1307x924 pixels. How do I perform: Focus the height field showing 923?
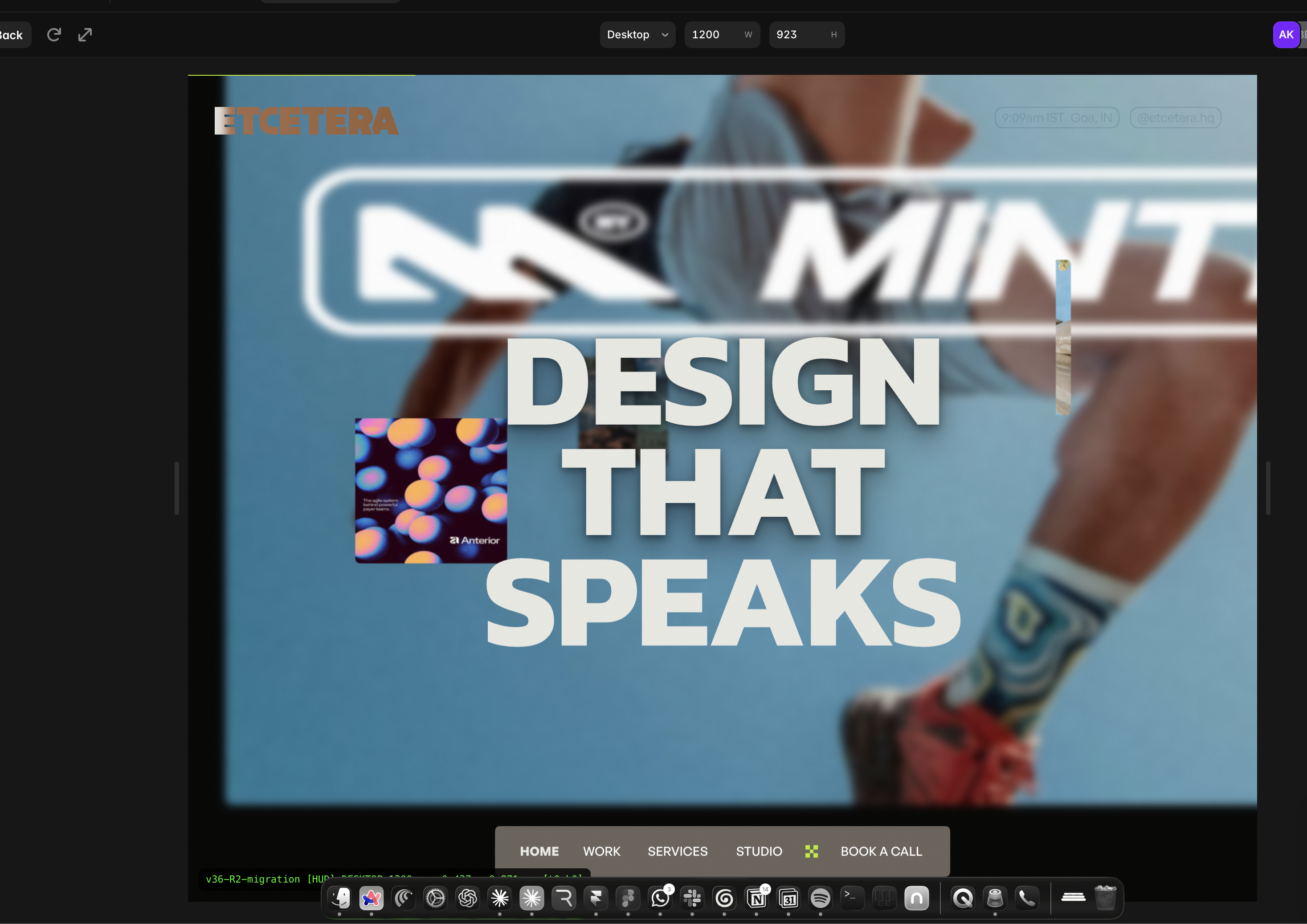click(x=807, y=35)
